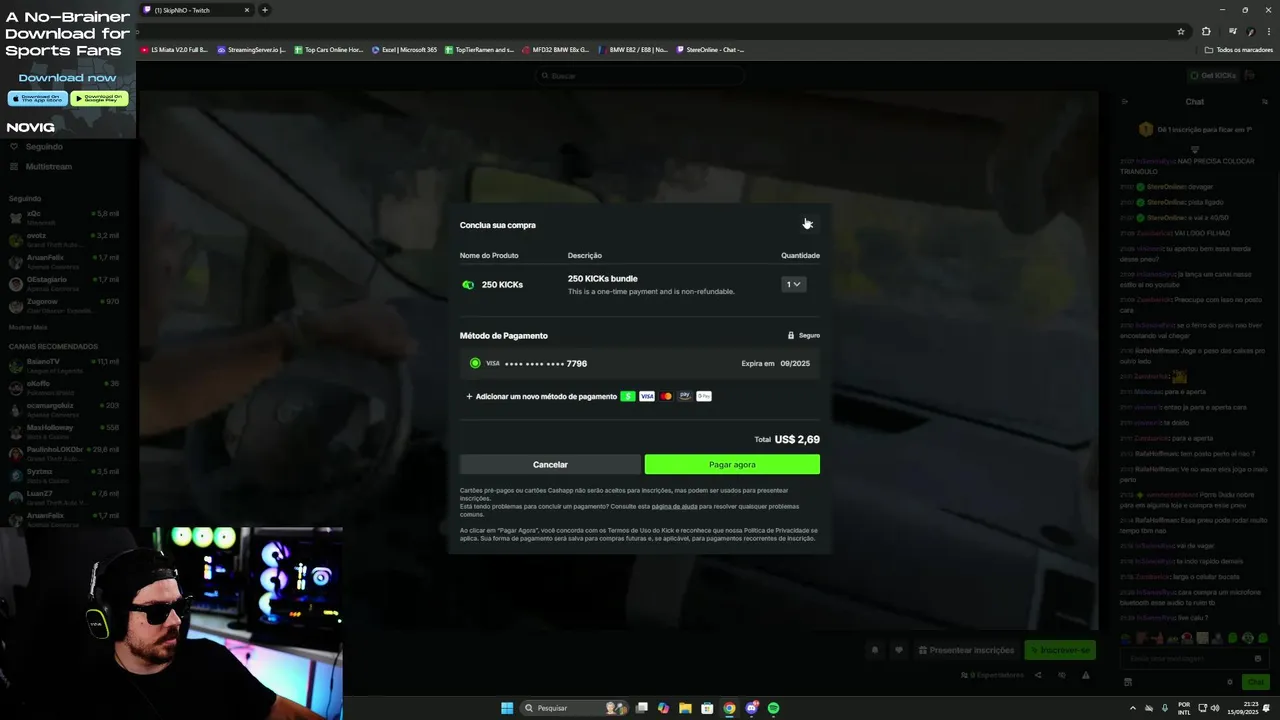Screen dimensions: 1280x720
Task: Click the Get KICKs button
Action: [1213, 75]
